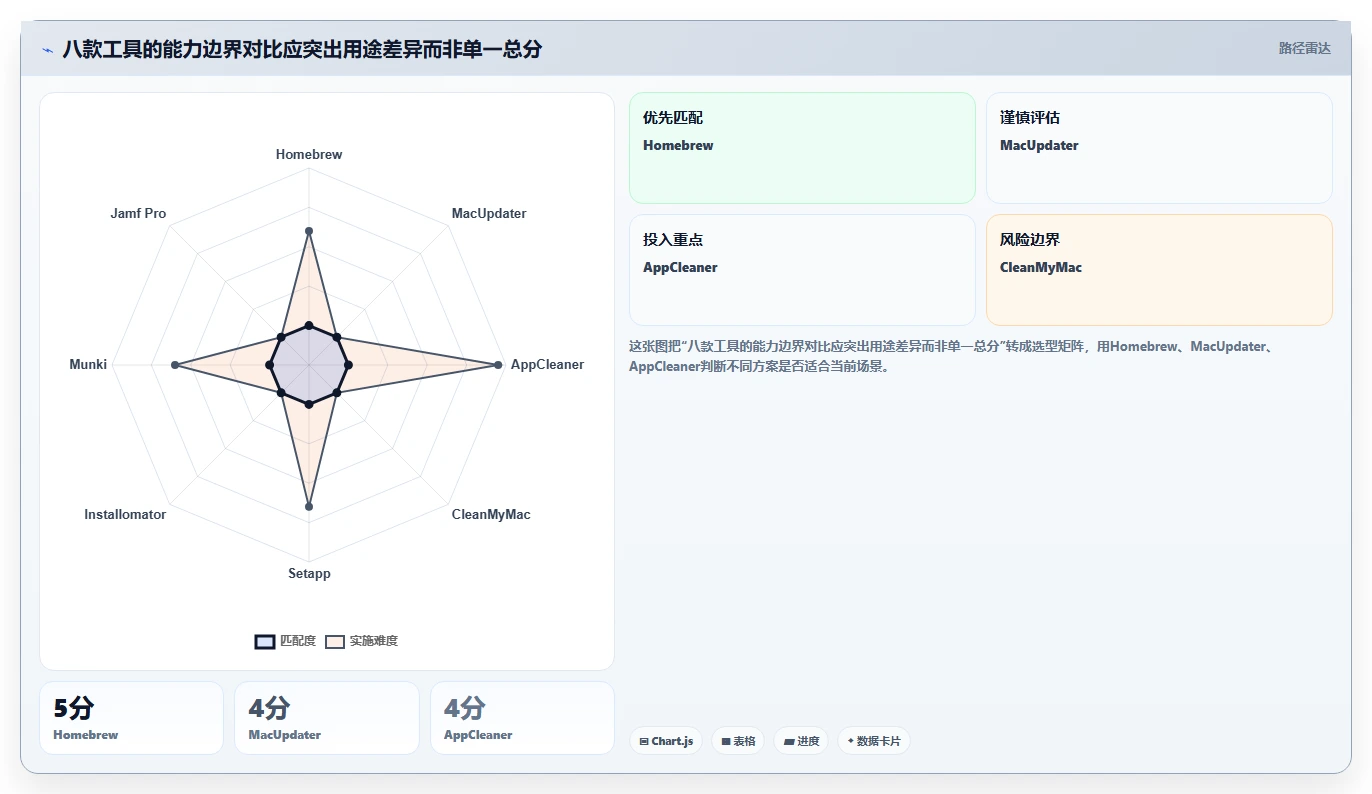The image size is (1372, 794).
Task: Toggle the 匹配度 legend swatch
Action: (265, 641)
